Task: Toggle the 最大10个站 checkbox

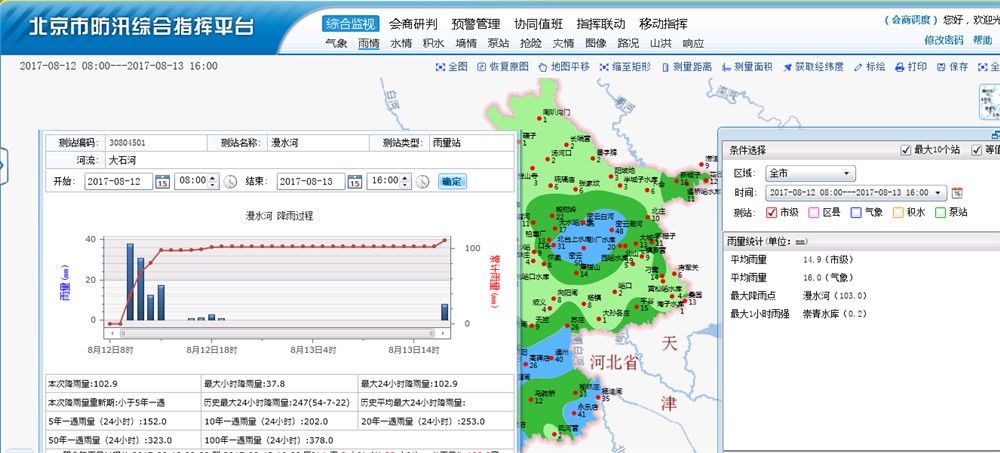Action: (906, 150)
